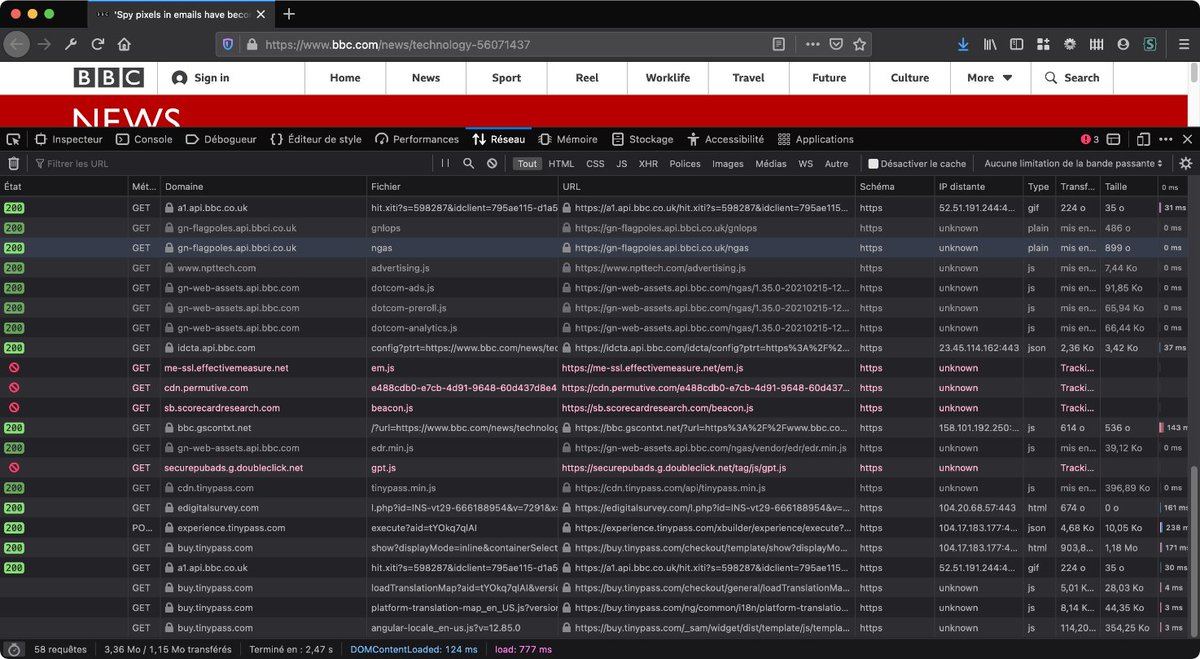Activate the element picker tool in DevTools

tap(13, 139)
